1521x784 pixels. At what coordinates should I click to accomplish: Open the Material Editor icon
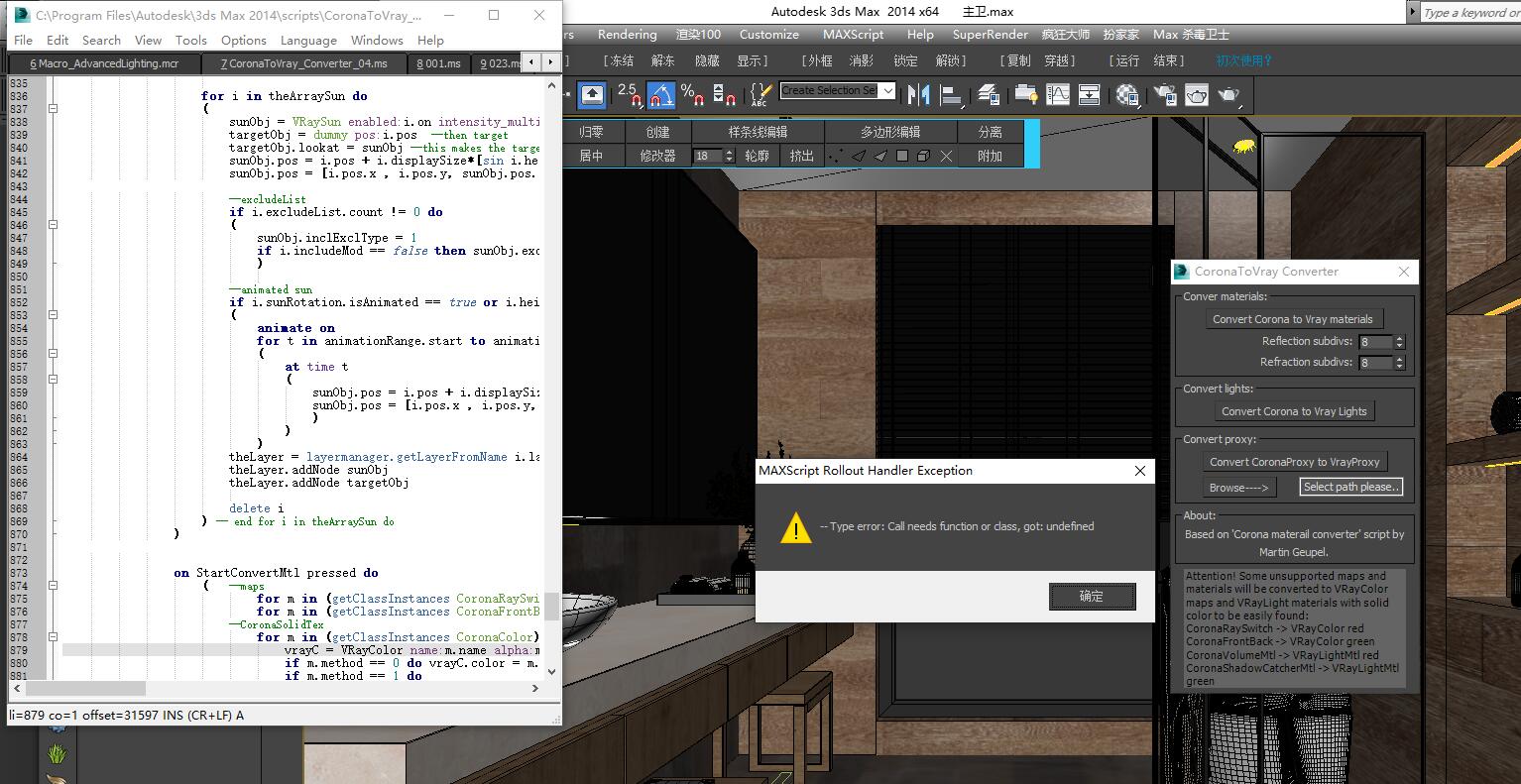1128,95
